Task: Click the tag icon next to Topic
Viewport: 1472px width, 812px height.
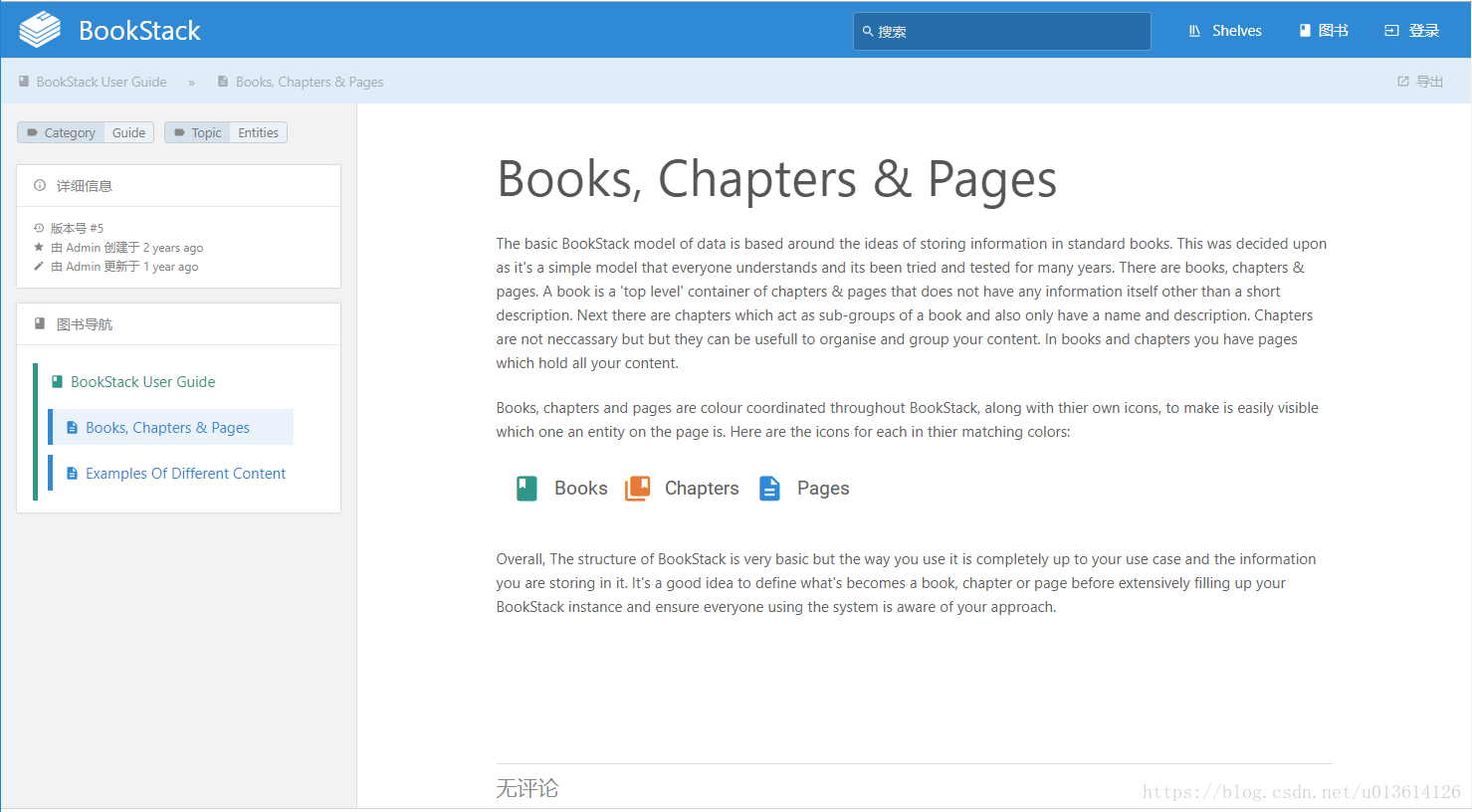Action: (x=180, y=132)
